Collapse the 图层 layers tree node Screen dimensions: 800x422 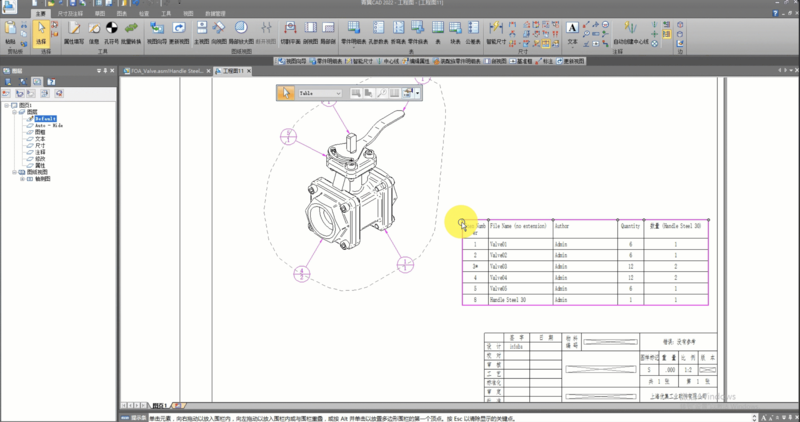click(13, 112)
